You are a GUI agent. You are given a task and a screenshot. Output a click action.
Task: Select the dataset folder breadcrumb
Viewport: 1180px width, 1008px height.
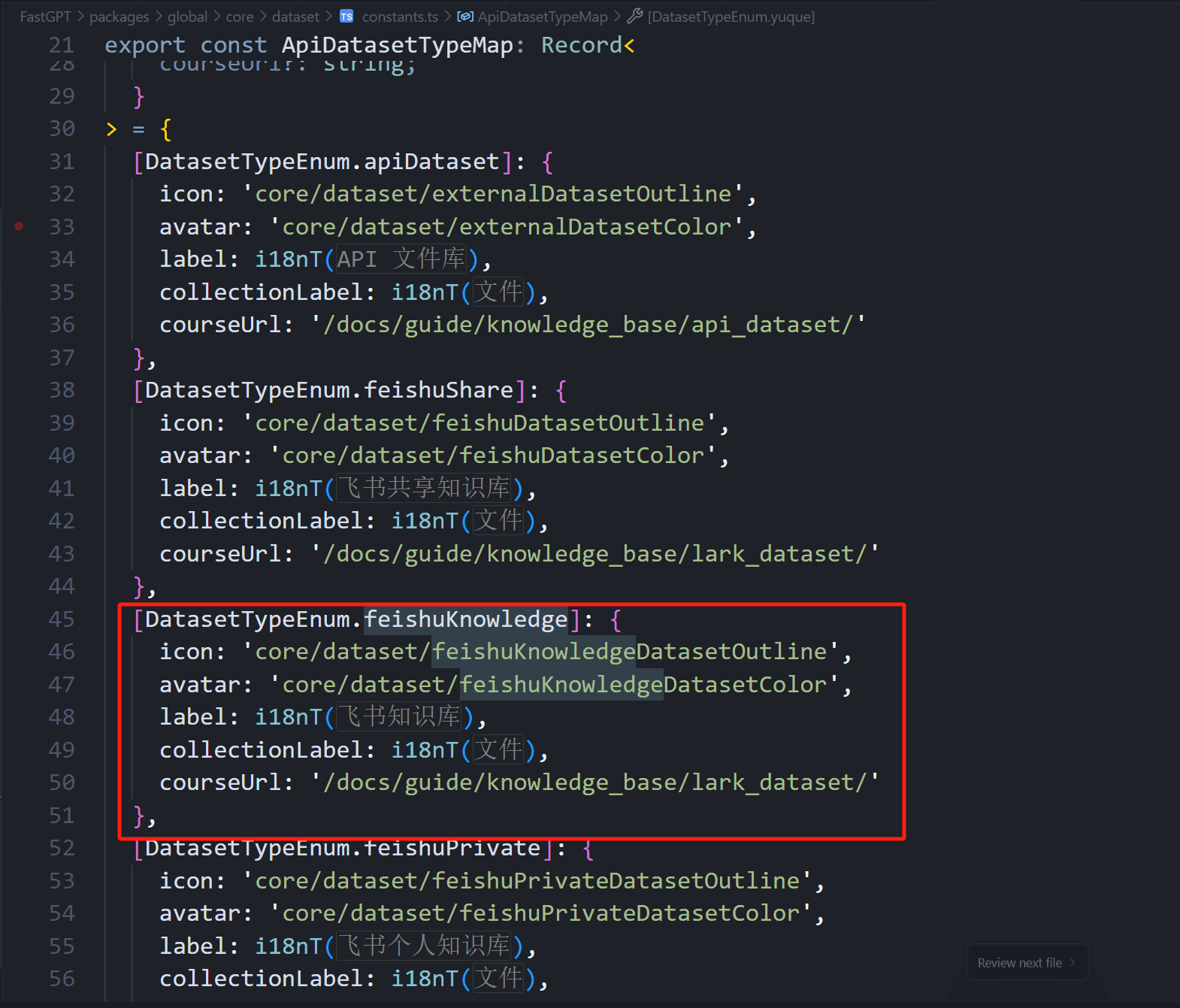pyautogui.click(x=295, y=17)
